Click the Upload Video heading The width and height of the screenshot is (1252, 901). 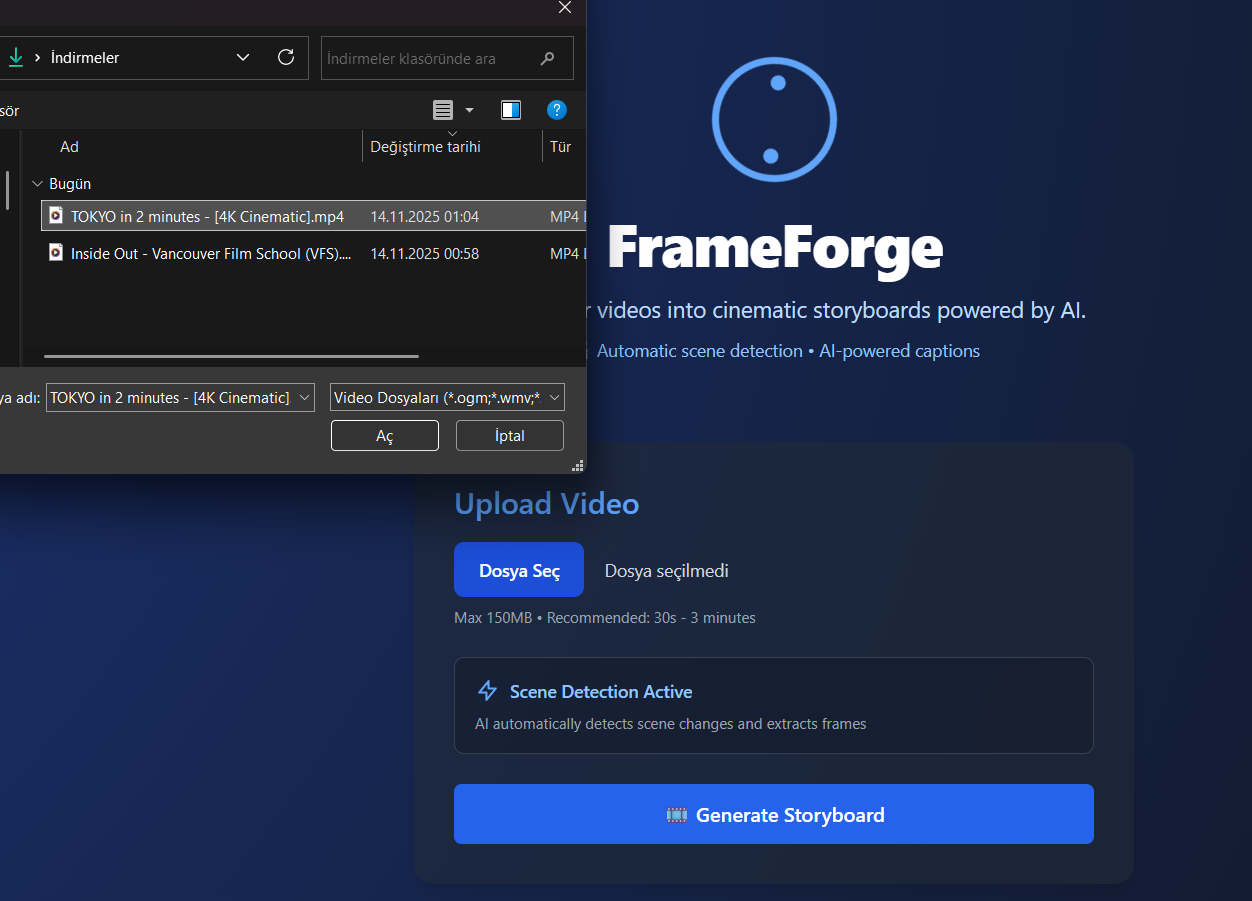coord(547,503)
